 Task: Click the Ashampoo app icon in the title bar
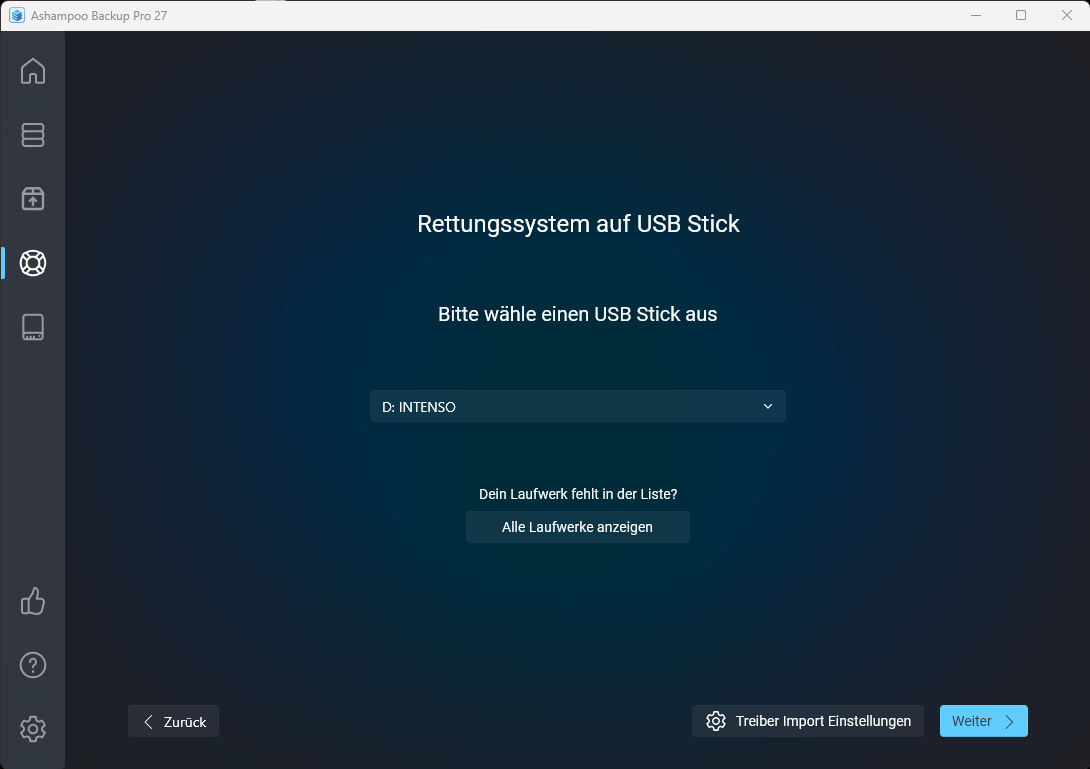pyautogui.click(x=17, y=15)
